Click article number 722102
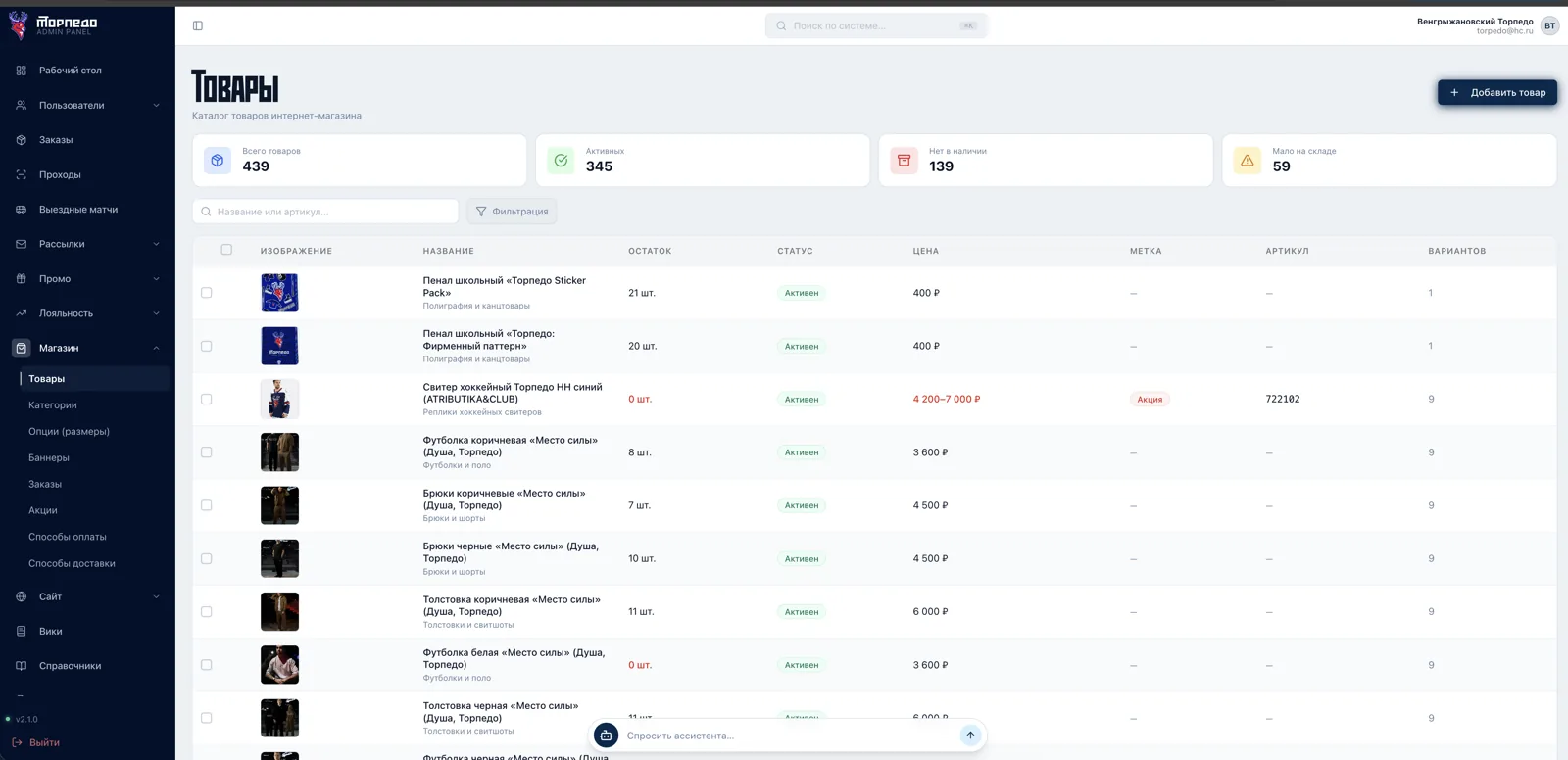The image size is (1568, 760). click(1283, 400)
